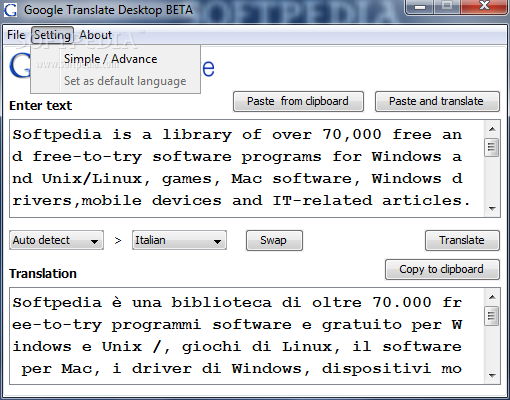This screenshot has width=510, height=400.
Task: Close the open Setting menu
Action: tap(52, 35)
